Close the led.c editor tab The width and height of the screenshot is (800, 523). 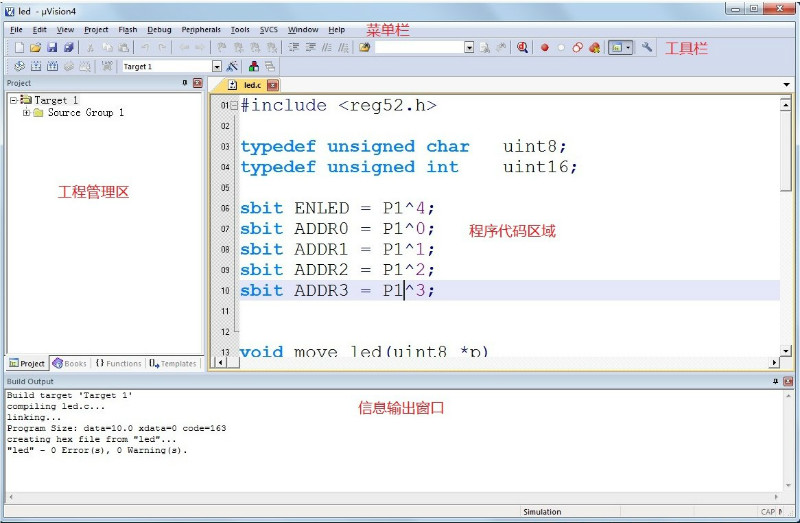272,86
